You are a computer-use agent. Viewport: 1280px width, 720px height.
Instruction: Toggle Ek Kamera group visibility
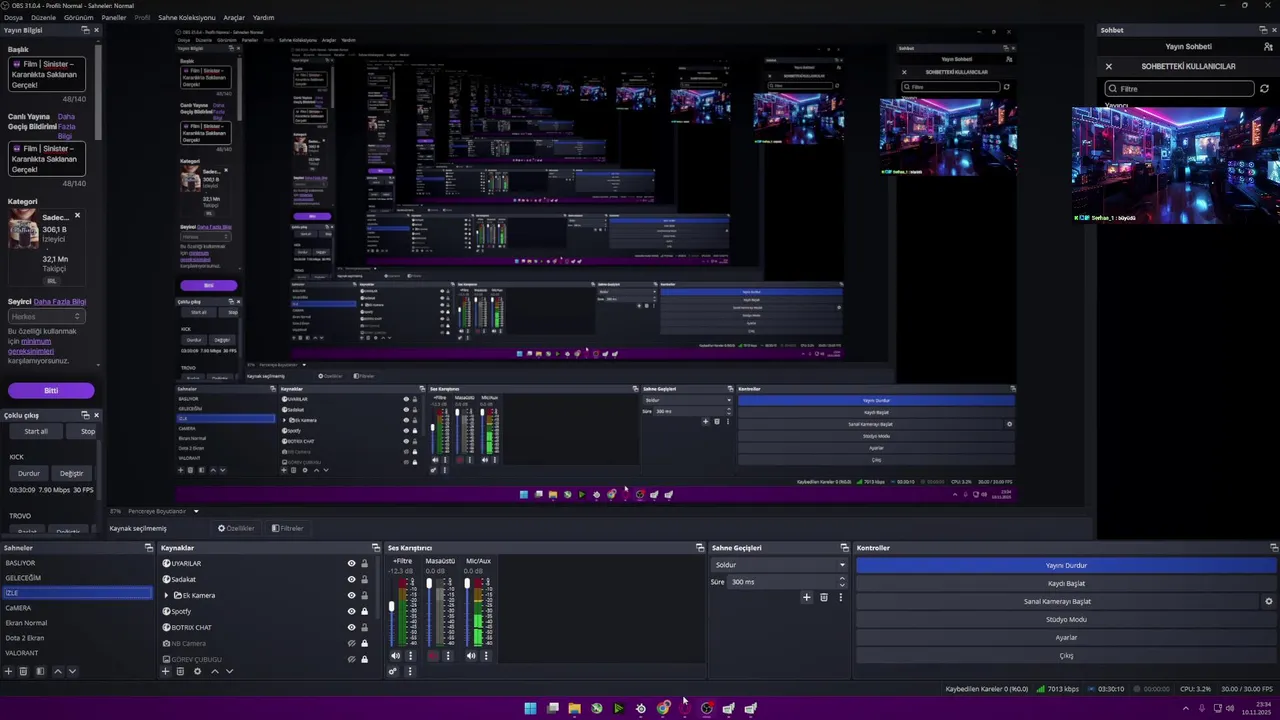coord(351,595)
